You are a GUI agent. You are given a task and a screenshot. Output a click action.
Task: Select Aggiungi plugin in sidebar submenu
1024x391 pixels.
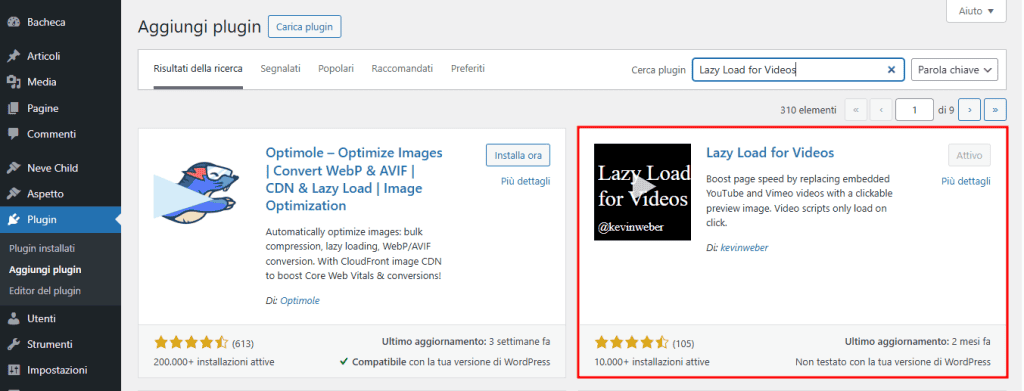click(45, 270)
